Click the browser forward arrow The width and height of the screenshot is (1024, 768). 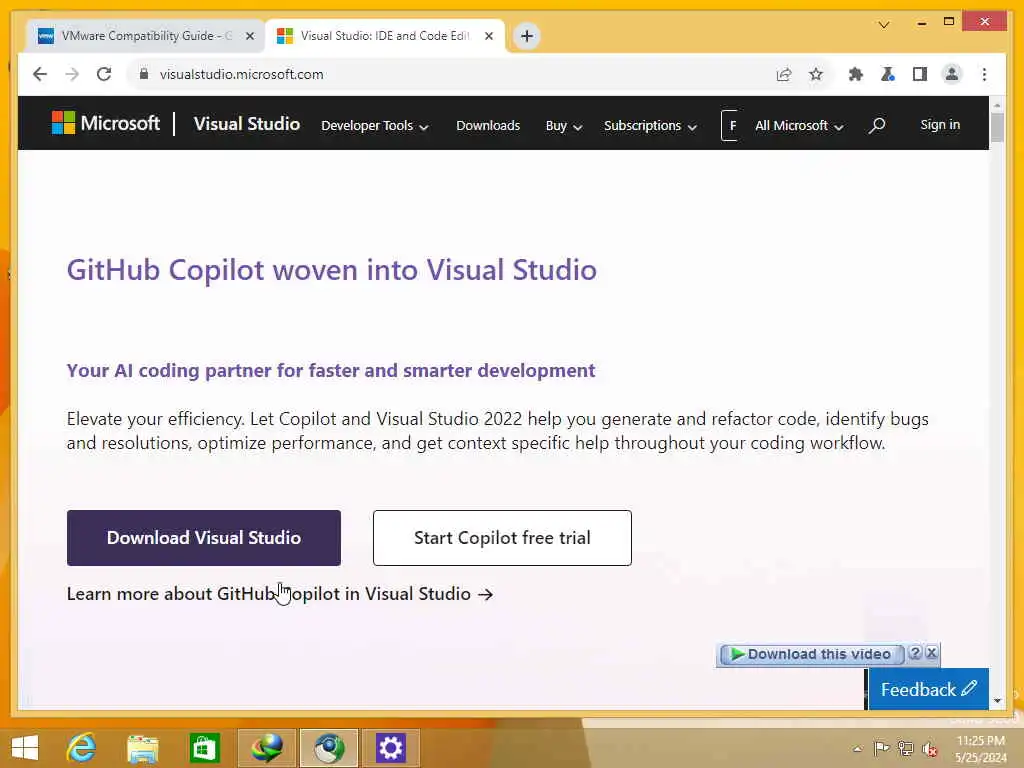tap(72, 74)
